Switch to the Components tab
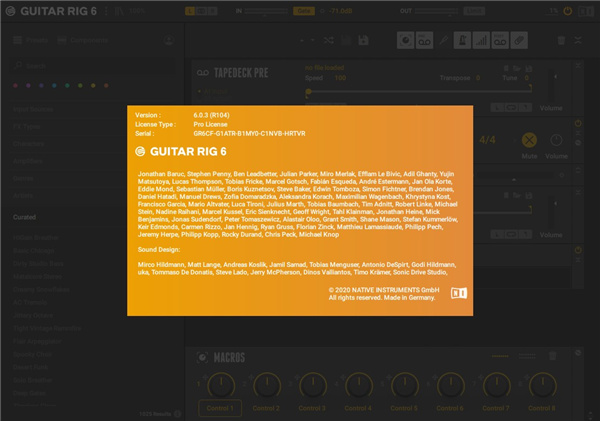Viewport: 600px width, 421px height. click(x=83, y=40)
